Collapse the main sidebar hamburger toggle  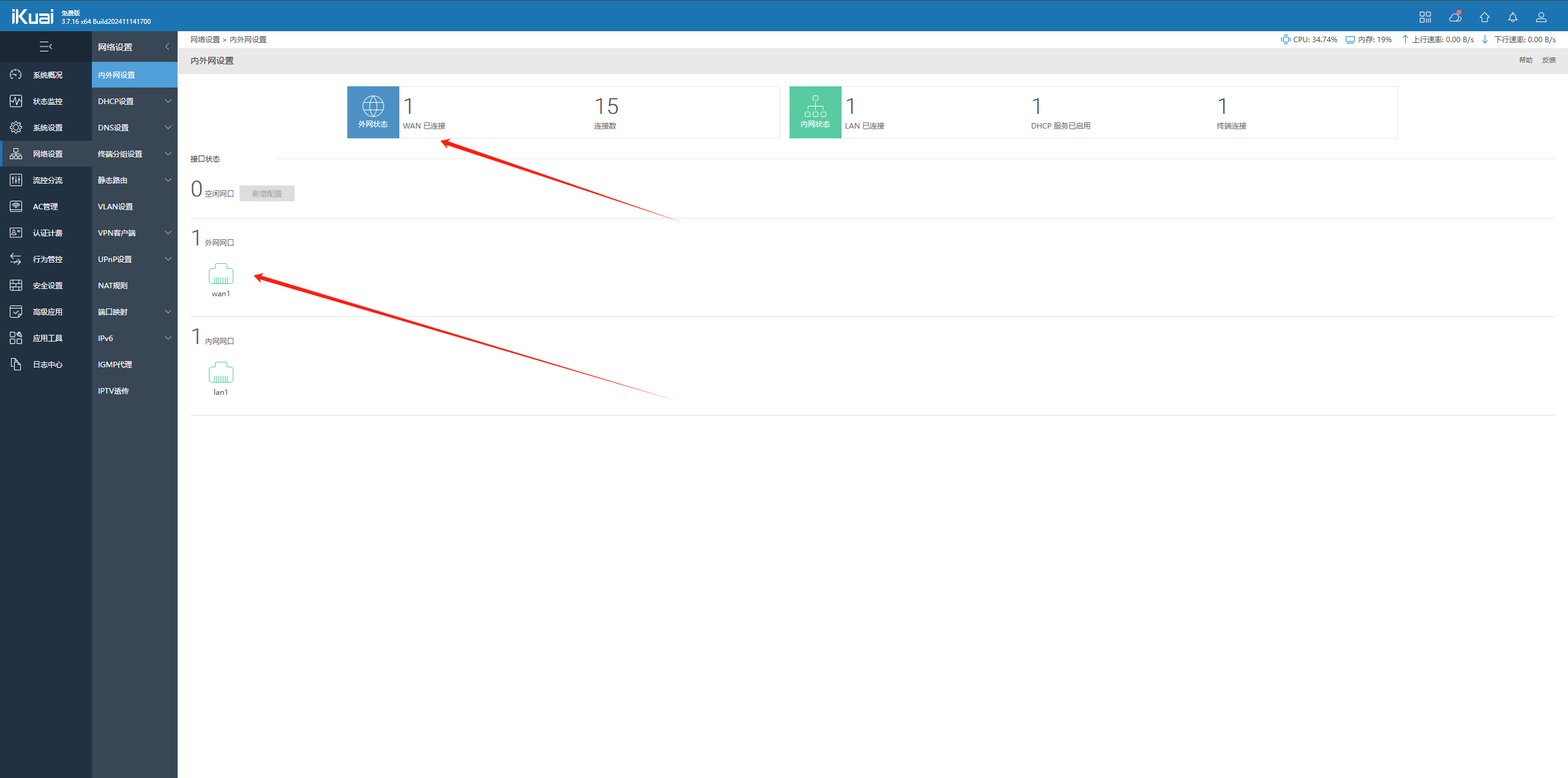tap(46, 47)
